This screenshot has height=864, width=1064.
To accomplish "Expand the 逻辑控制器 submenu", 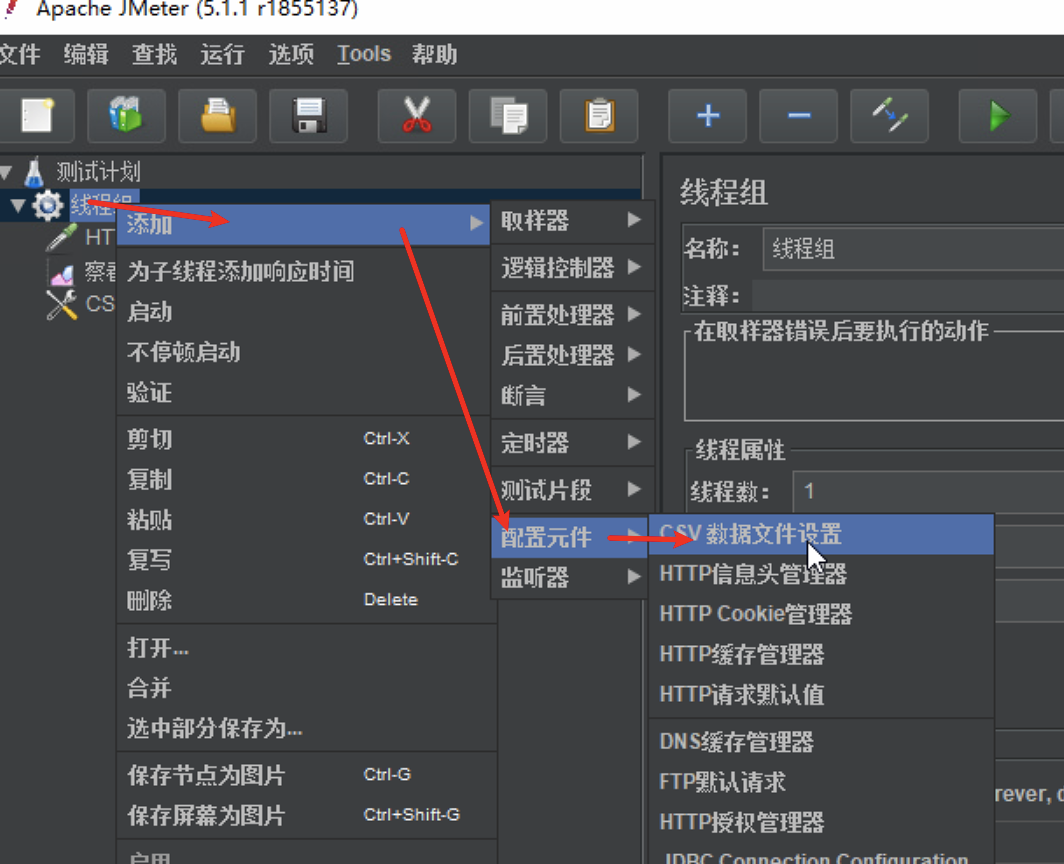I will tap(571, 267).
